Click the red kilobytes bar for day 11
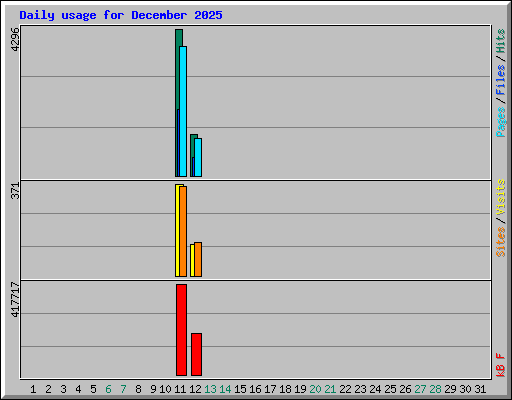 tap(181, 330)
